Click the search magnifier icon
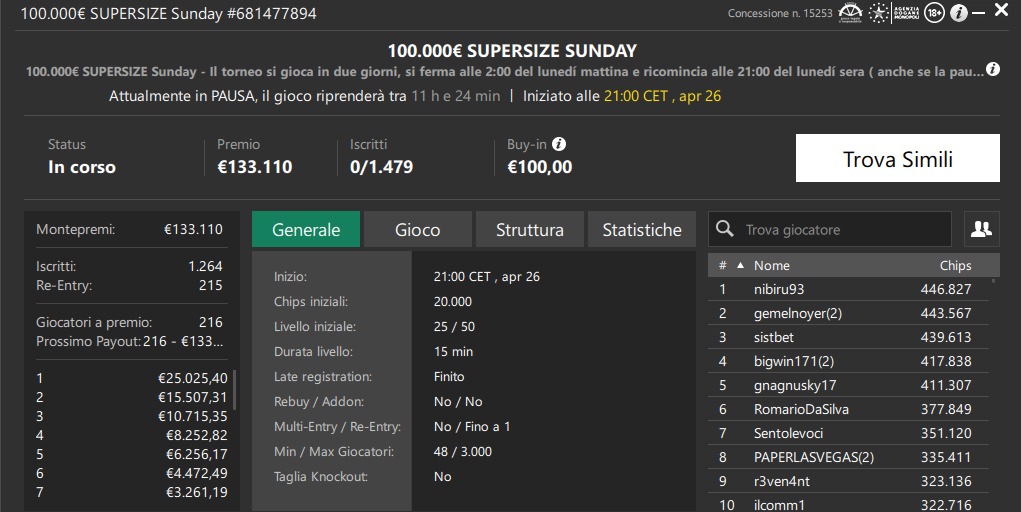This screenshot has width=1021, height=512. [x=724, y=229]
